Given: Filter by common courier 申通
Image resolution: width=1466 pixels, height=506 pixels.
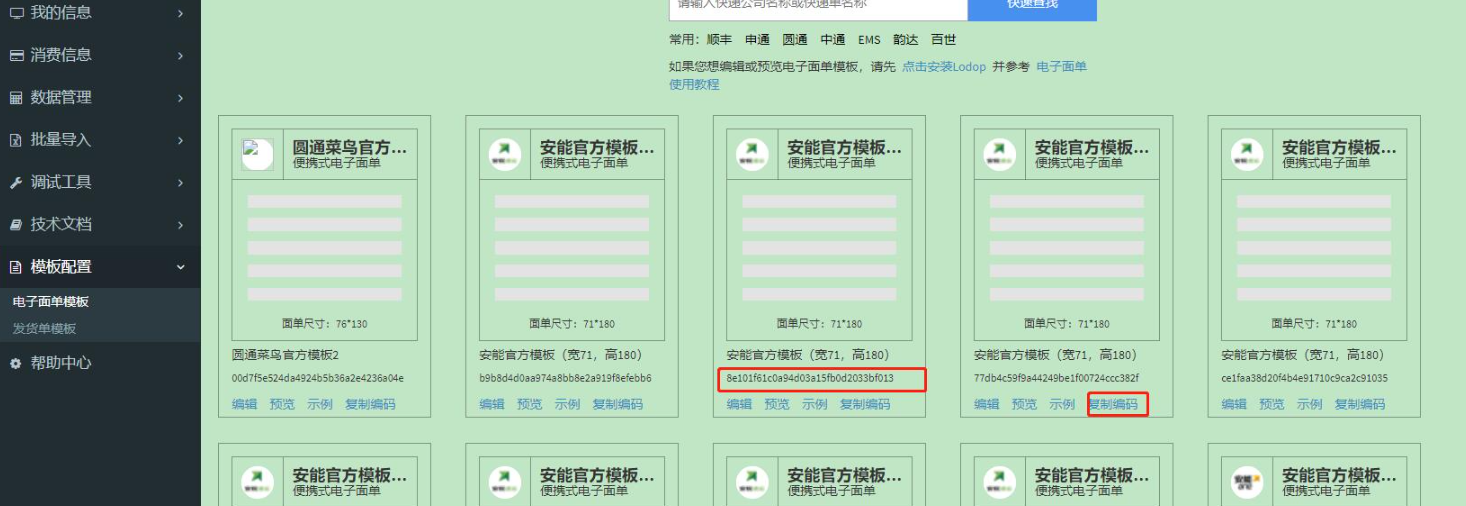Looking at the screenshot, I should point(757,40).
